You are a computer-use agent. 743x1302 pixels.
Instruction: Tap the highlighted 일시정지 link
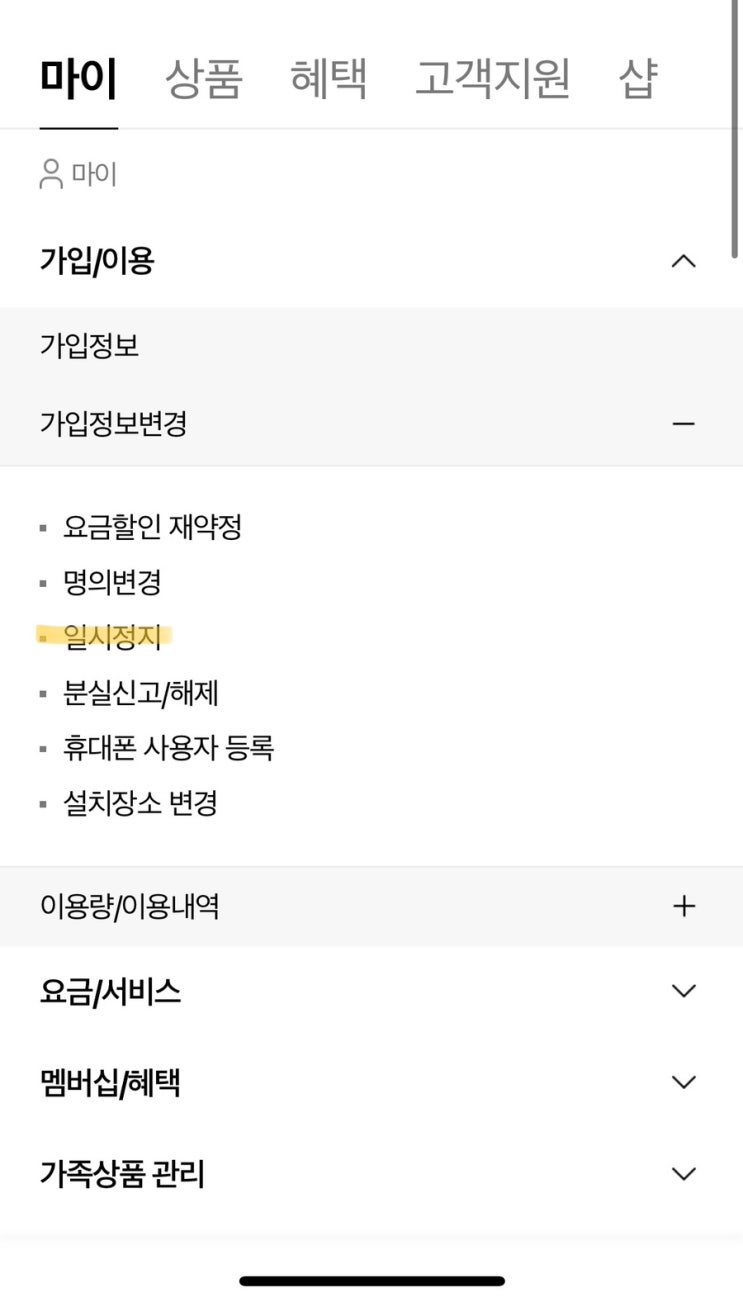[112, 637]
